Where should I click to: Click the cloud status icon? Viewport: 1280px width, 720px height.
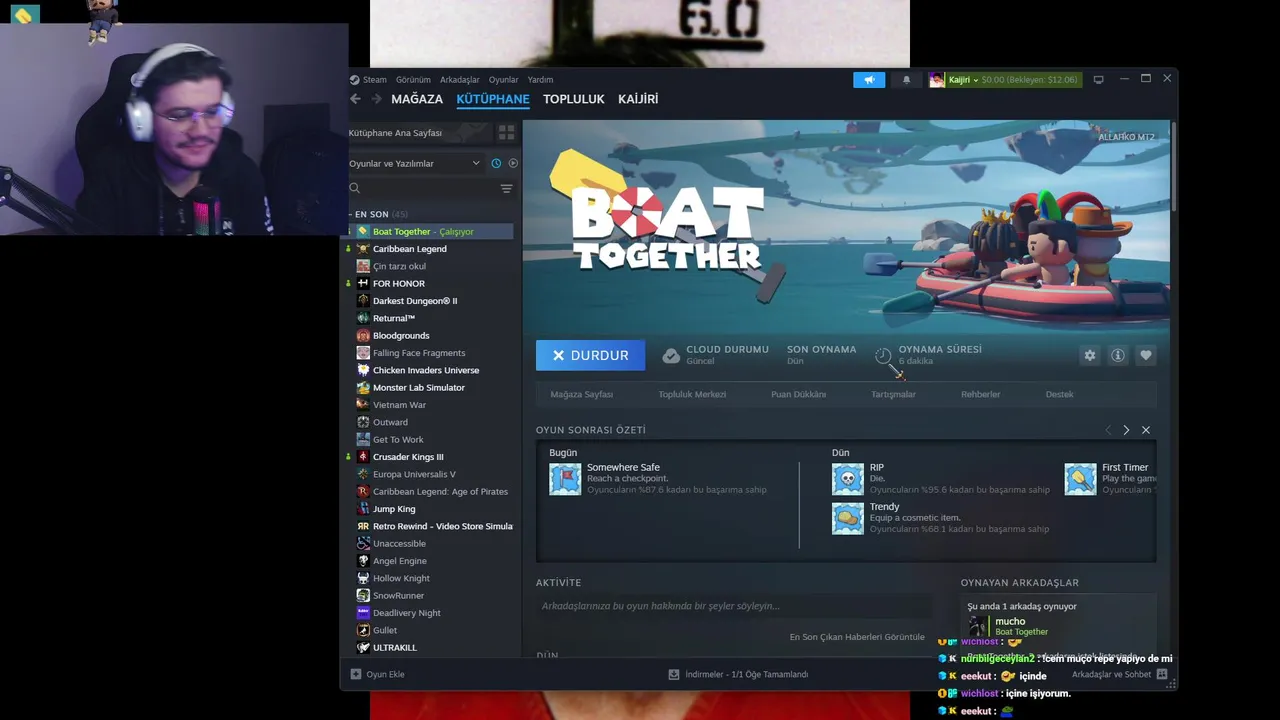(x=671, y=355)
